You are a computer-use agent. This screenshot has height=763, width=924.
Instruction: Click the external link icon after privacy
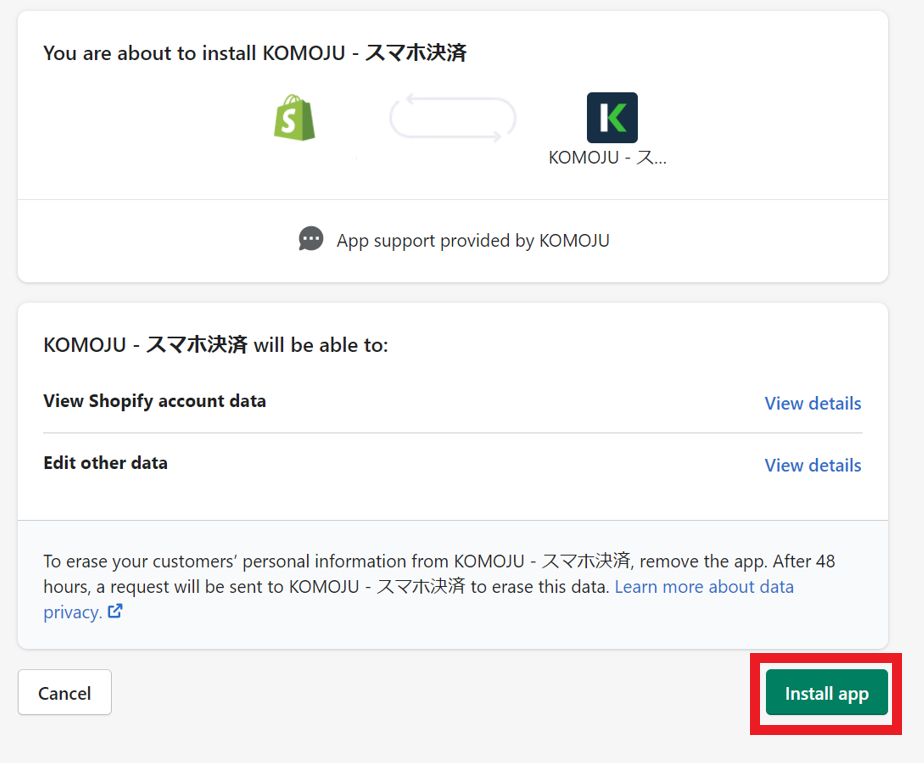115,611
